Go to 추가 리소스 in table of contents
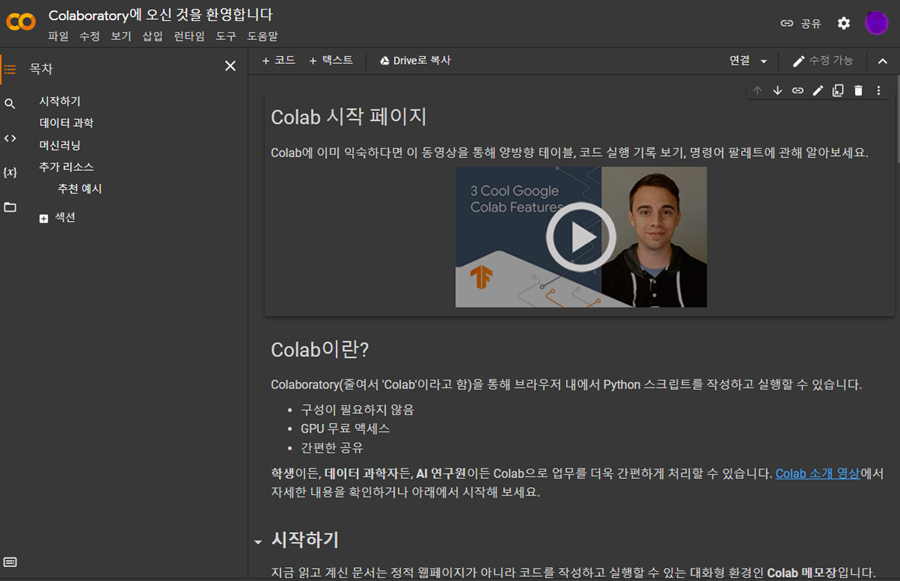The width and height of the screenshot is (900, 581). (x=66, y=167)
